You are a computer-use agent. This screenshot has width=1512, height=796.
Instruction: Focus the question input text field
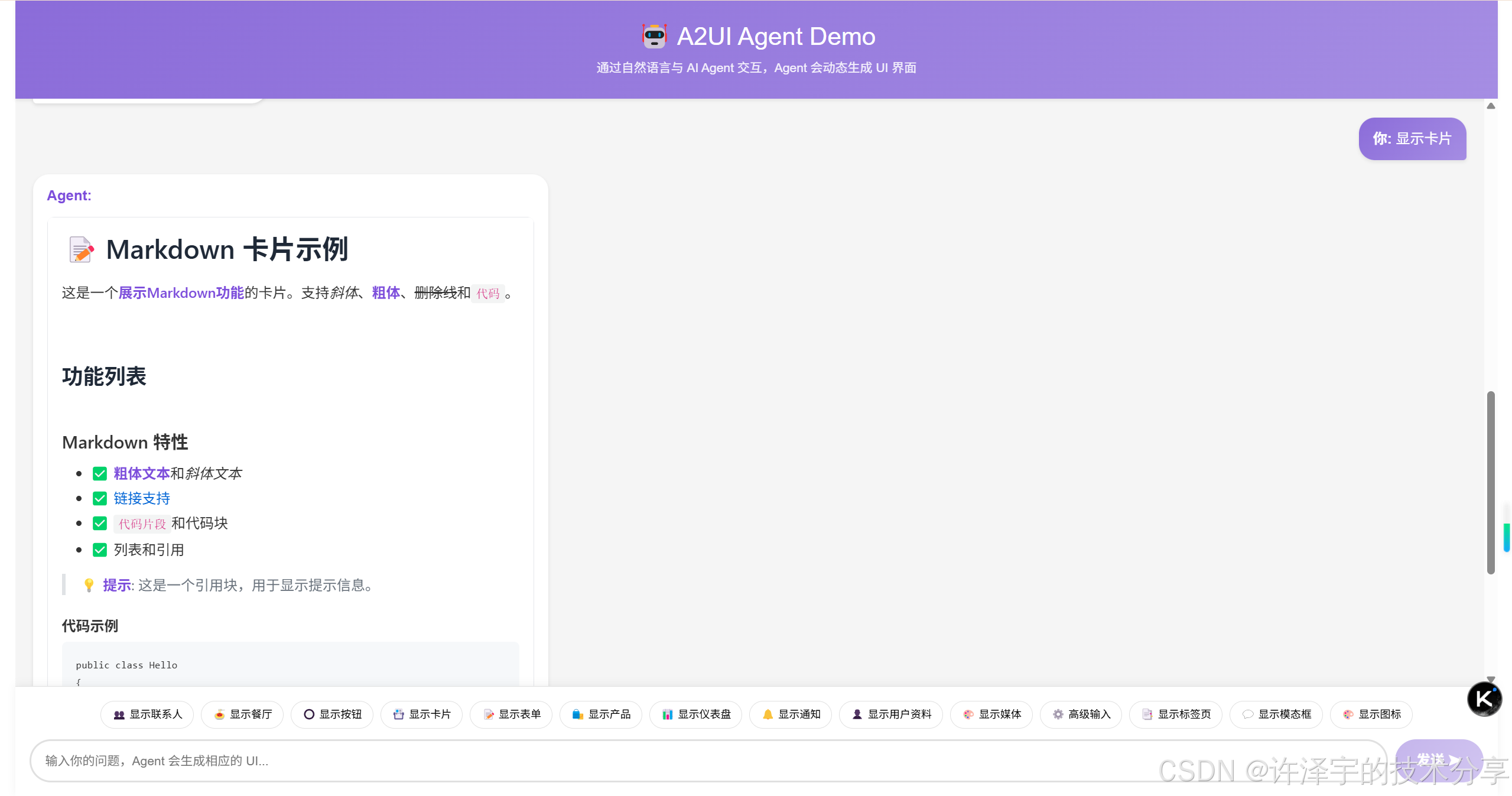[x=709, y=761]
